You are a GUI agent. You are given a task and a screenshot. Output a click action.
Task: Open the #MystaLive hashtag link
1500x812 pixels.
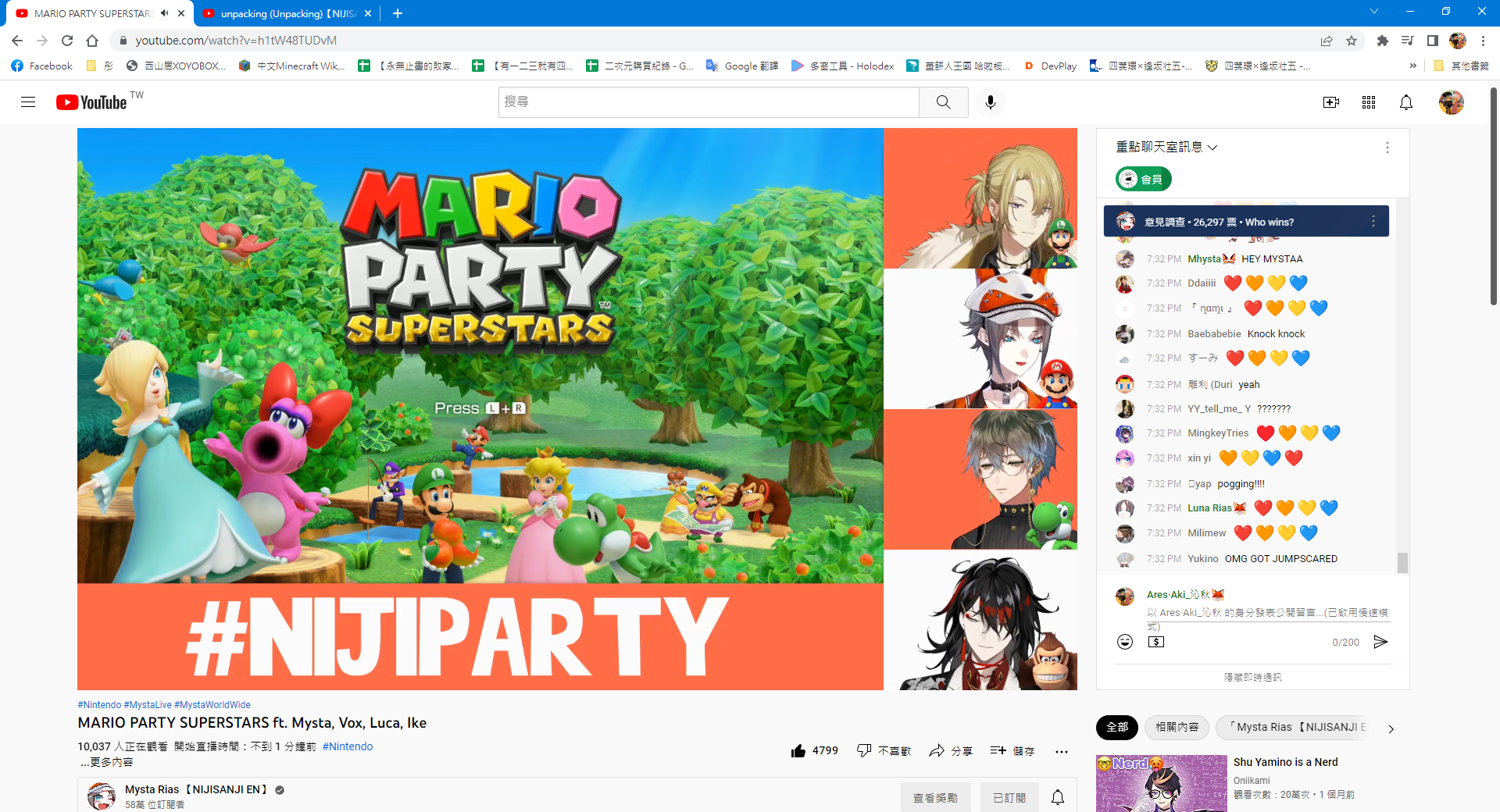click(x=147, y=705)
